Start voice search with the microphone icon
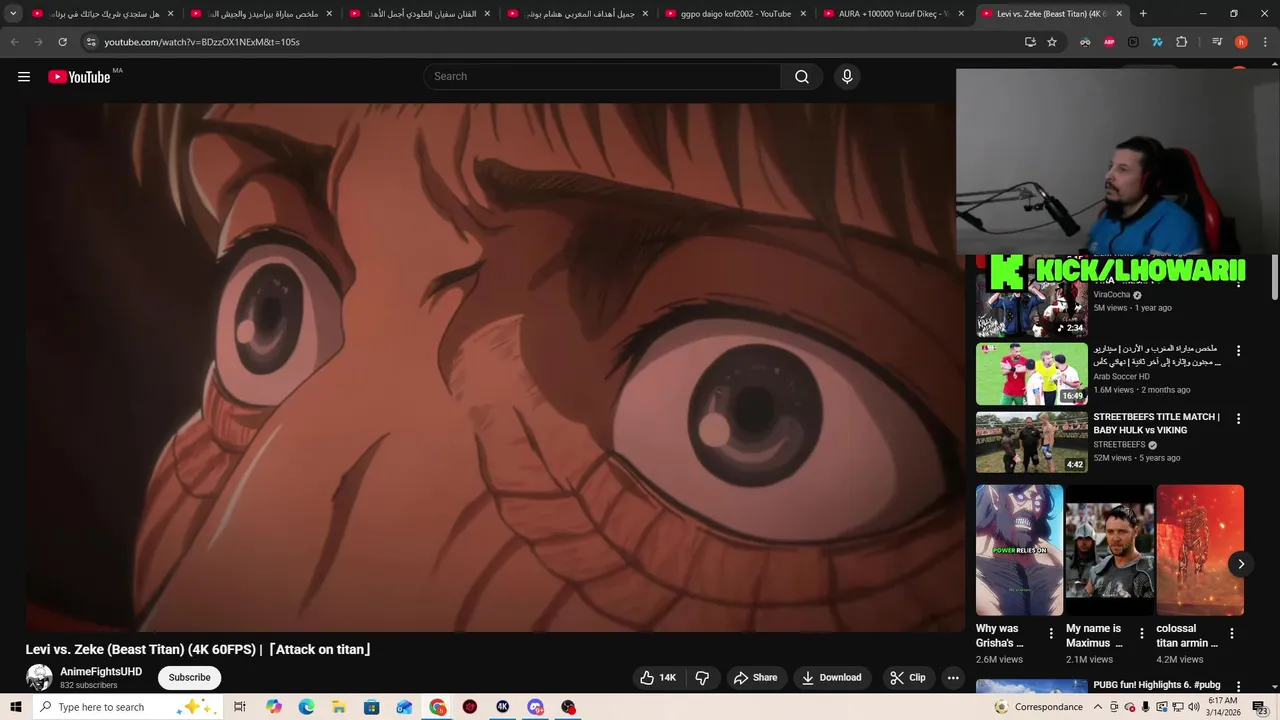Viewport: 1280px width, 720px height. pos(847,77)
